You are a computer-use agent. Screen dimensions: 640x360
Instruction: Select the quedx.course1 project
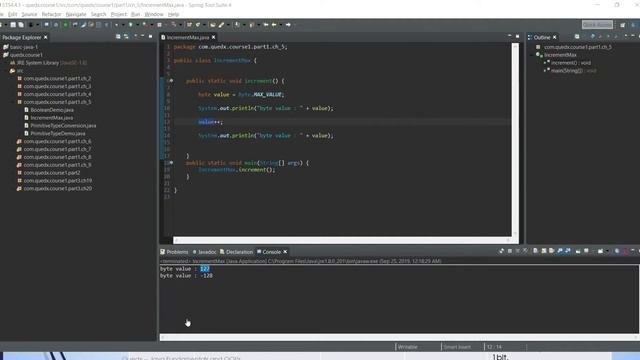point(26,55)
